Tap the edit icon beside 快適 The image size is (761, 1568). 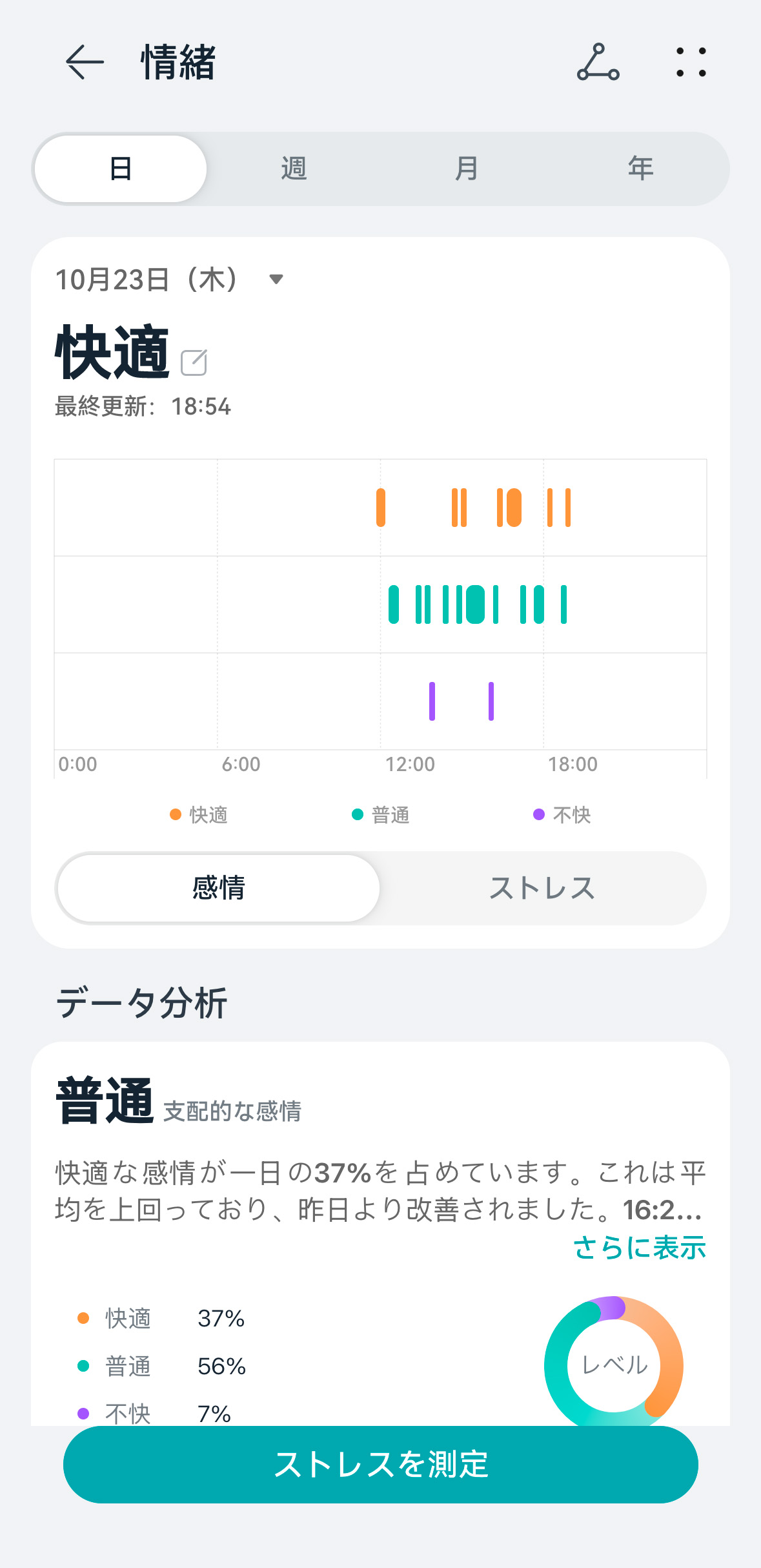click(x=194, y=362)
